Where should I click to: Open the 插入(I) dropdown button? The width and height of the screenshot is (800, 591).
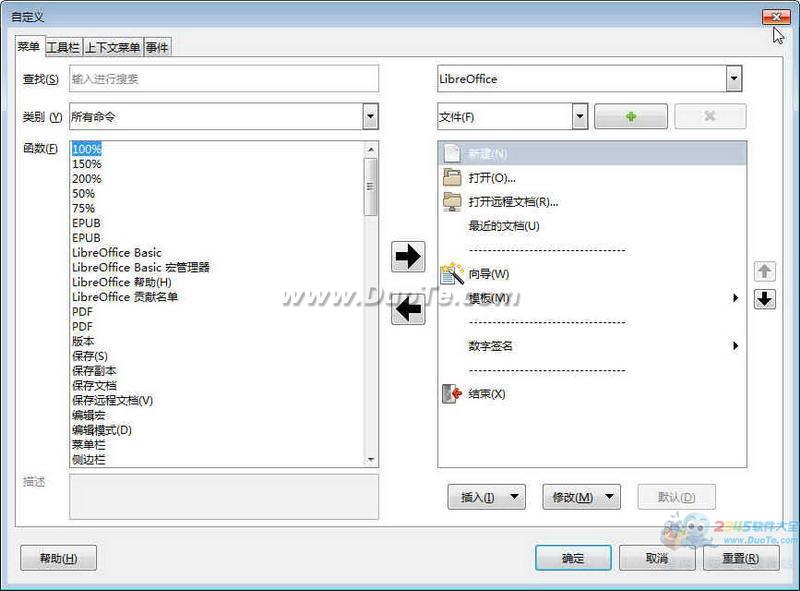coord(486,497)
